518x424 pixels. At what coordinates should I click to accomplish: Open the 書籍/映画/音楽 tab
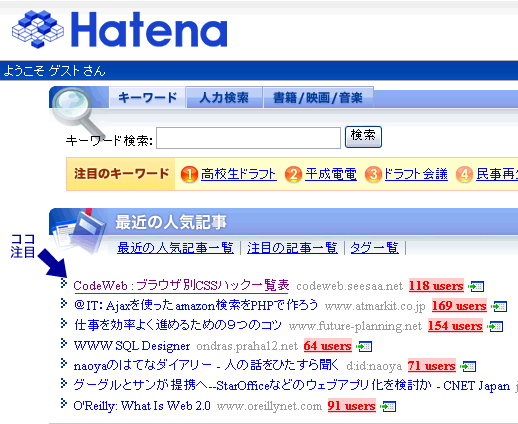tap(318, 97)
